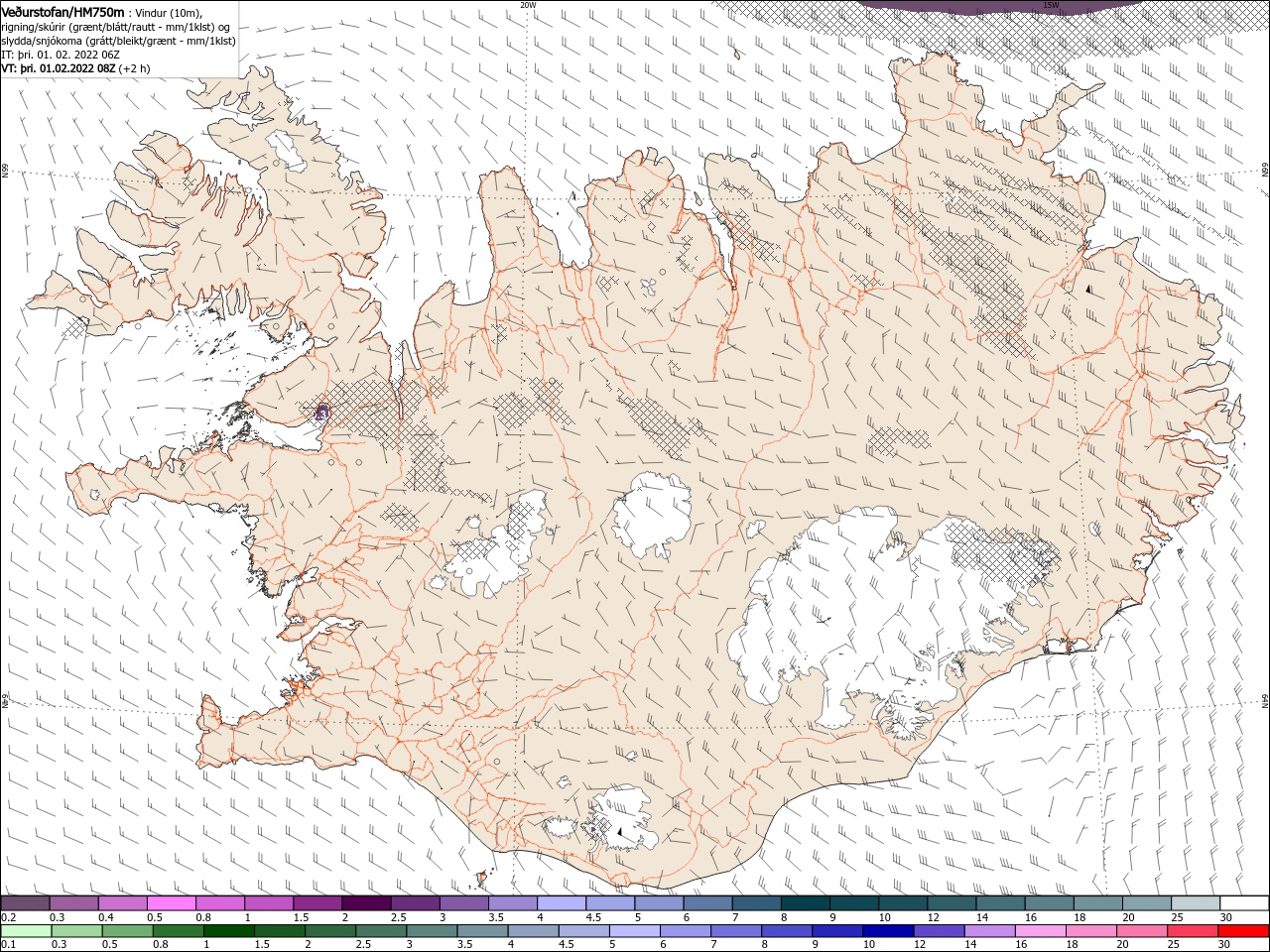Click the "20W" longitude label
Viewport: 1270px width, 952px height.
(x=528, y=5)
